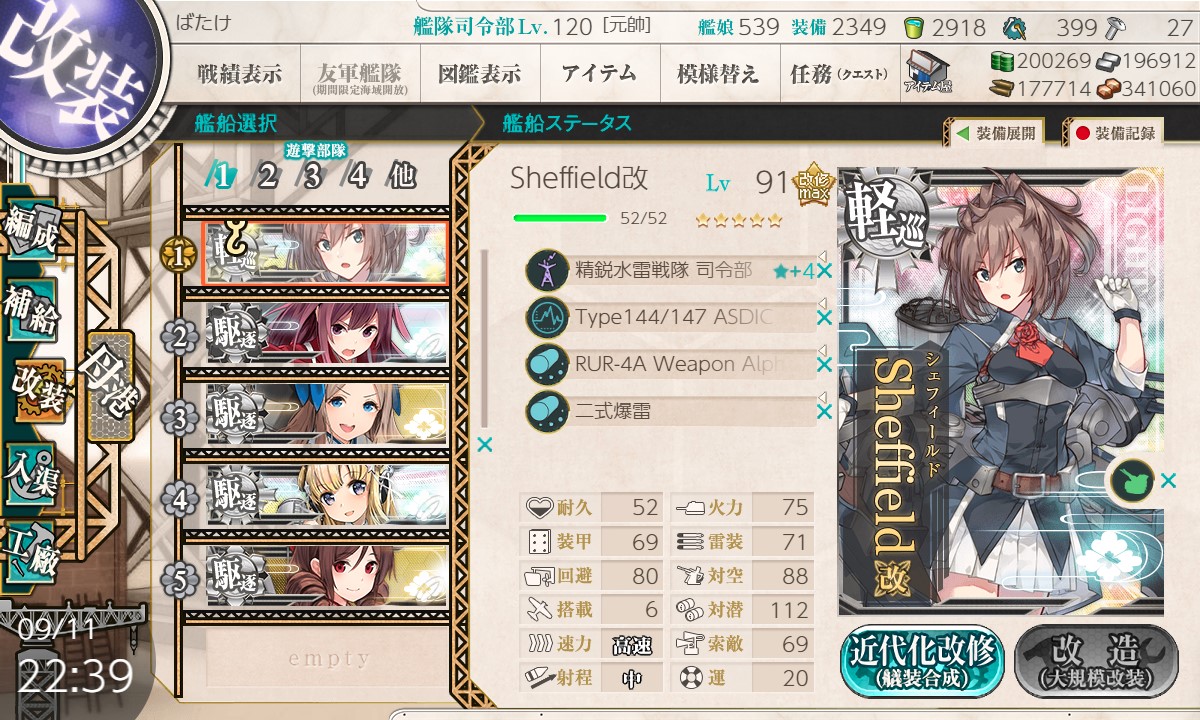Remove the RUR-4A Weapon Alpha equipment
The height and width of the screenshot is (720, 1200).
point(824,364)
